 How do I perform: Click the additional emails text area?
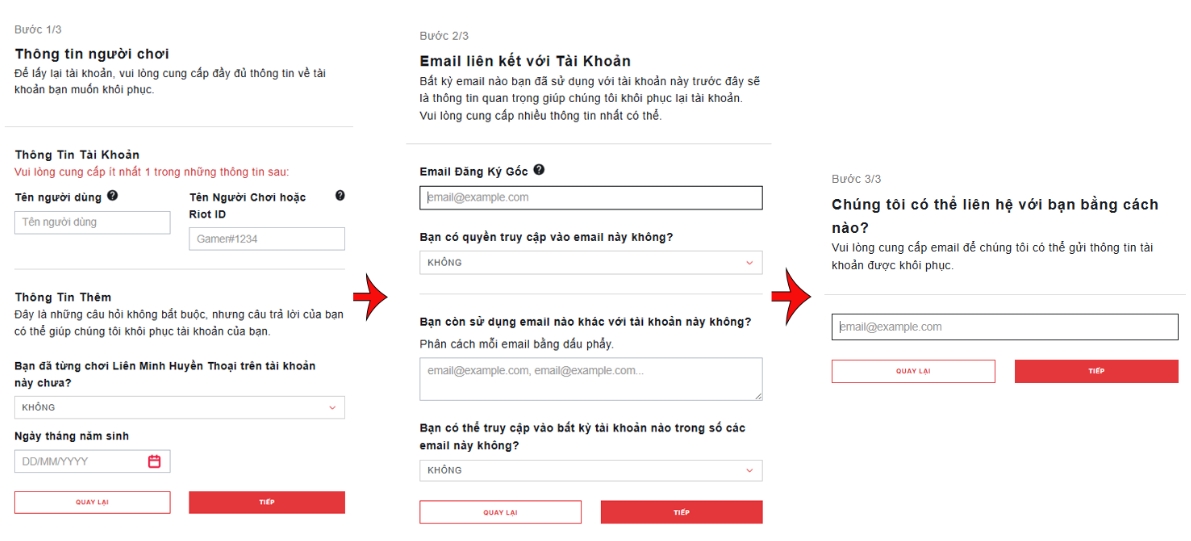point(590,379)
